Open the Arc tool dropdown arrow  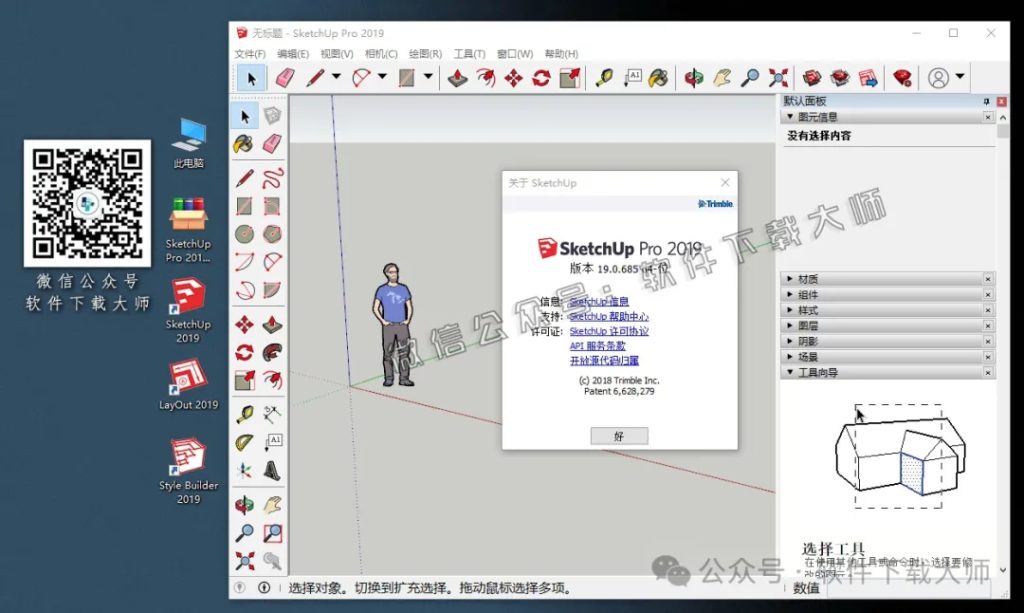point(382,77)
